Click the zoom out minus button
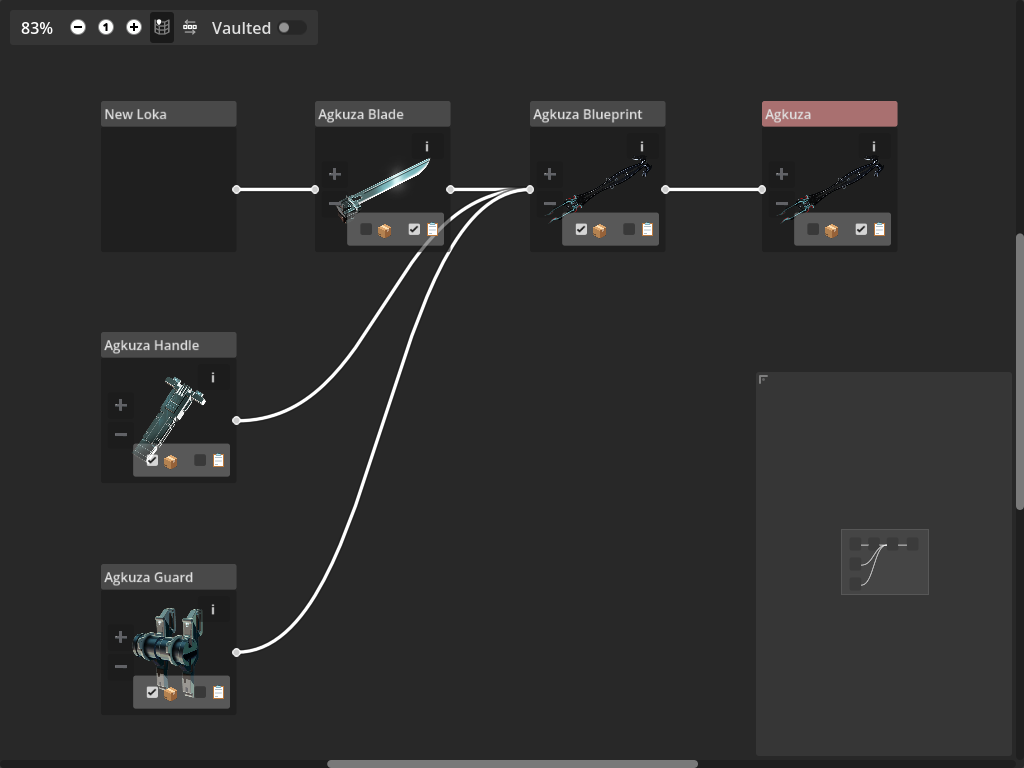The image size is (1024, 768). 78,28
